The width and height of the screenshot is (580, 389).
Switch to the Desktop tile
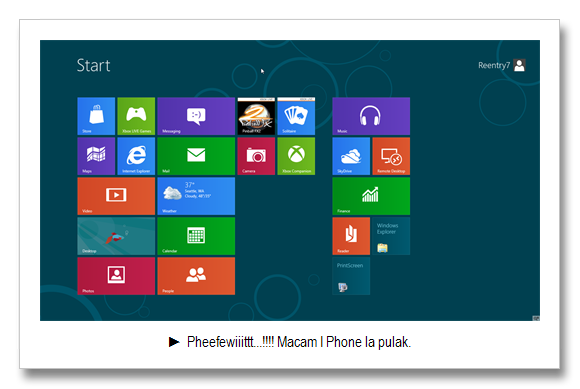[116, 236]
